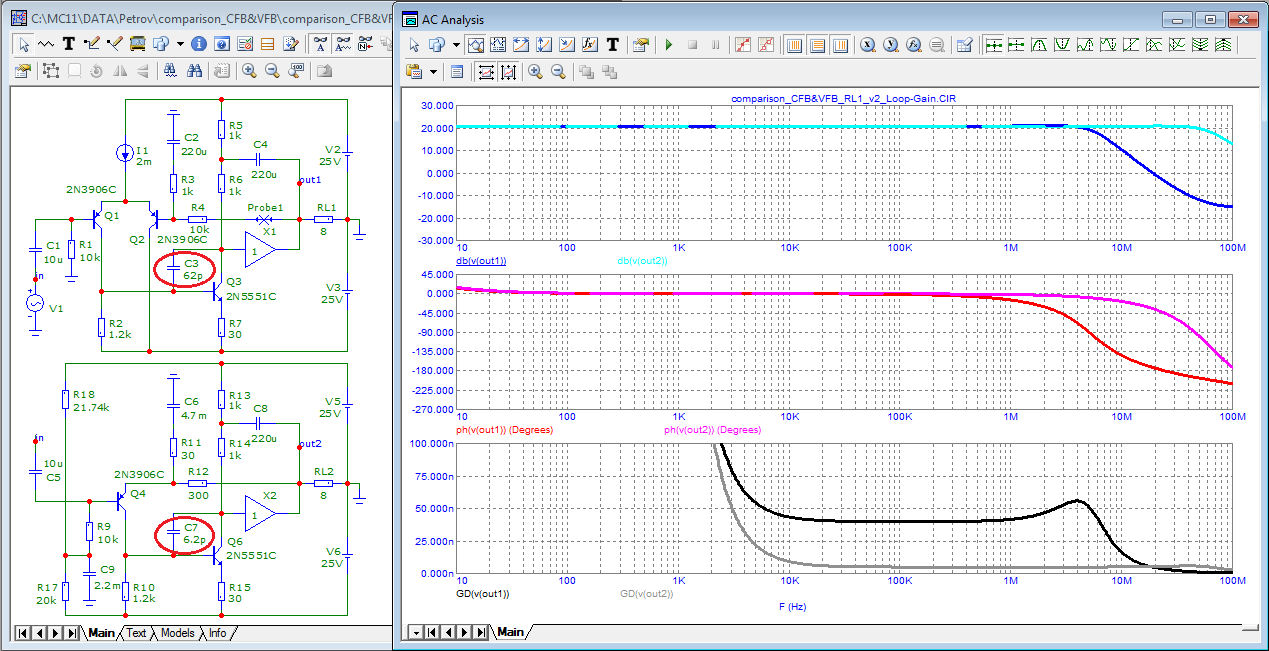Open the dropdown arrow next to schematic Graphics tool
The width and height of the screenshot is (1269, 651).
coord(180,44)
